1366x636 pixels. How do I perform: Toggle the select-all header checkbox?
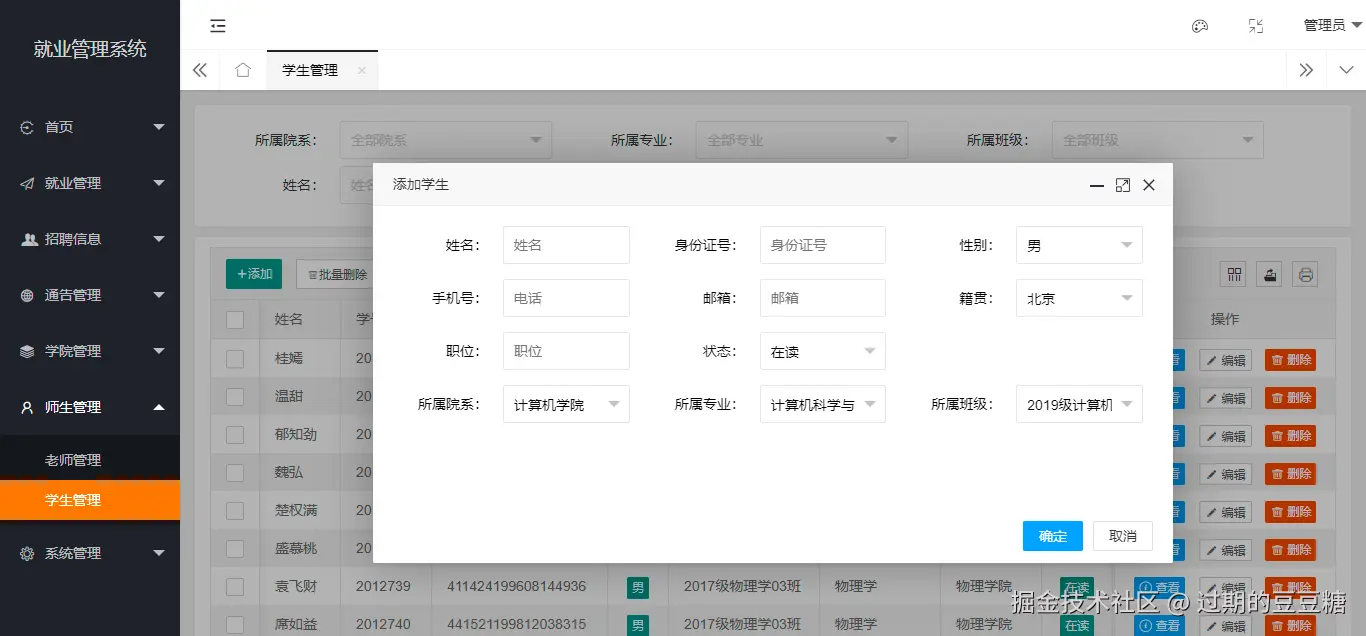pos(235,320)
